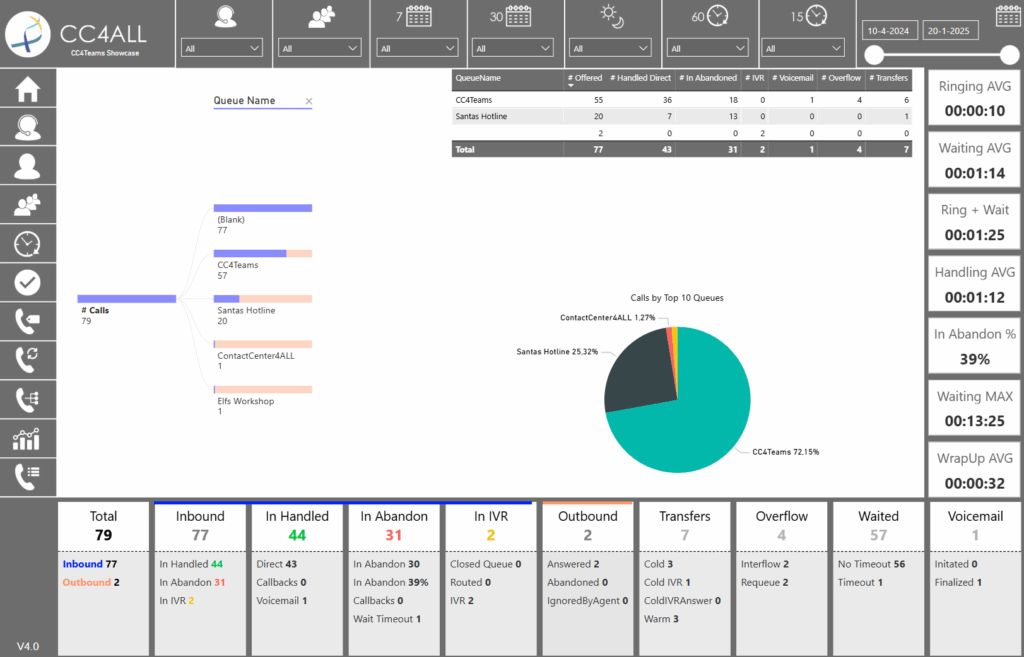Open the phone with tag icon page
Viewport: 1024px width, 657px height.
pos(28,321)
